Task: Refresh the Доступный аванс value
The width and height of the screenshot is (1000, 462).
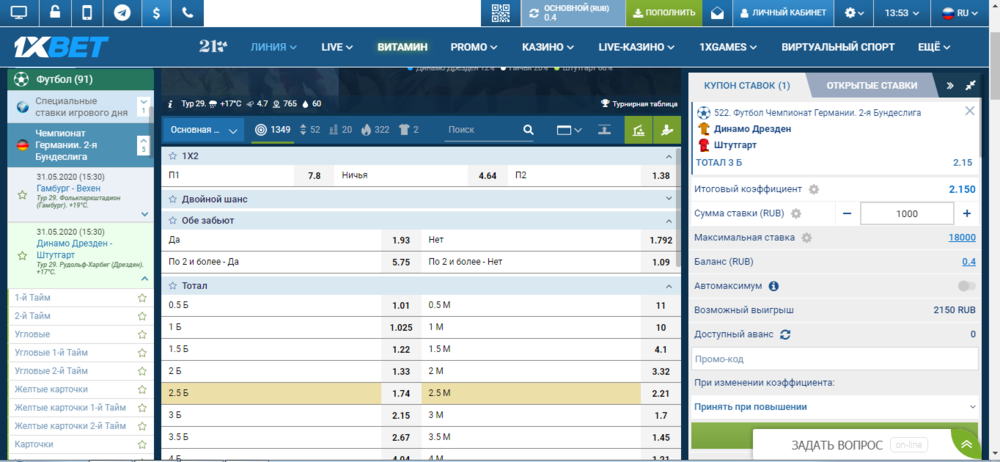Action: pyautogui.click(x=785, y=334)
